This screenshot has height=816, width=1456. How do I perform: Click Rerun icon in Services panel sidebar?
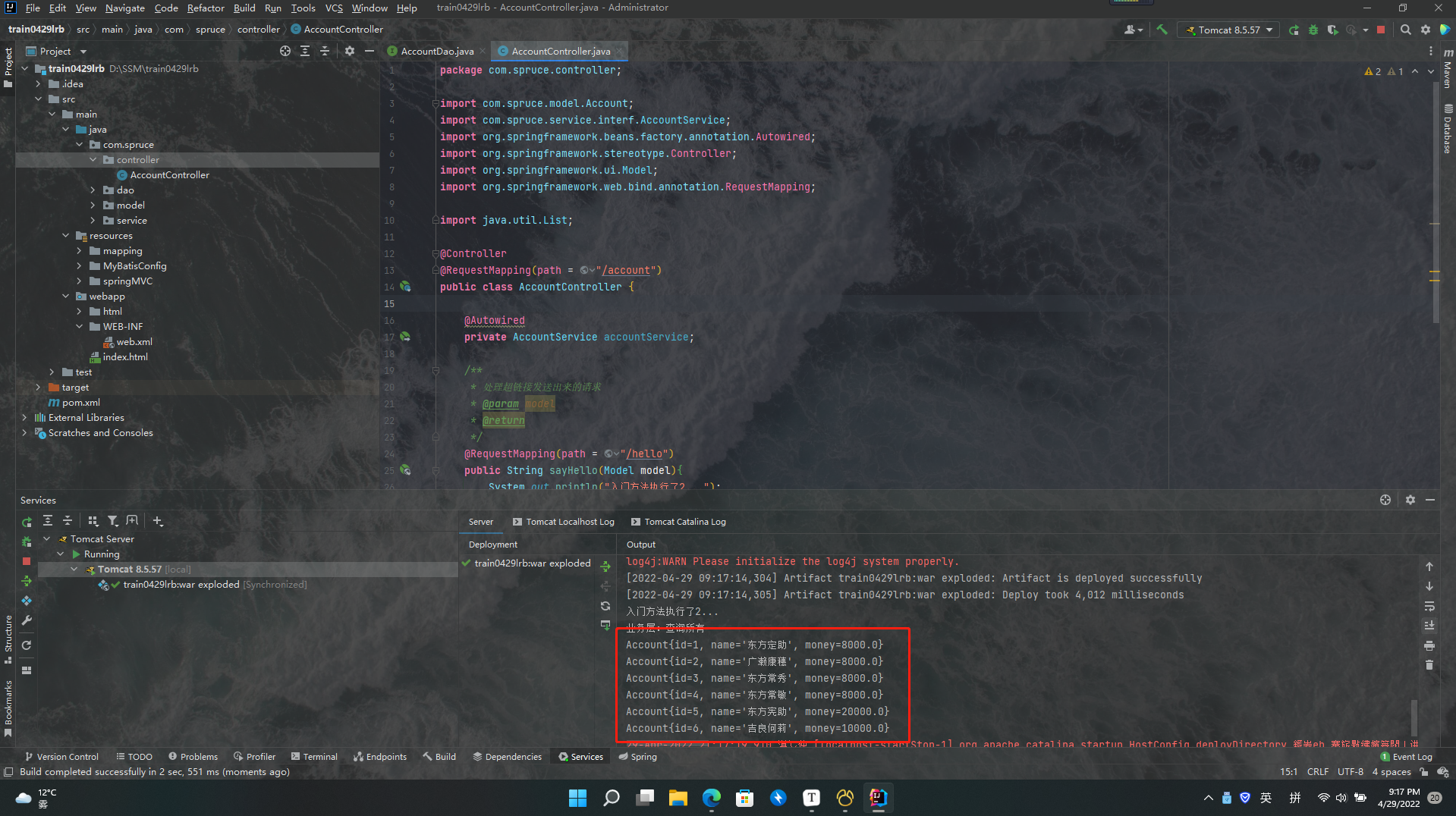(27, 522)
